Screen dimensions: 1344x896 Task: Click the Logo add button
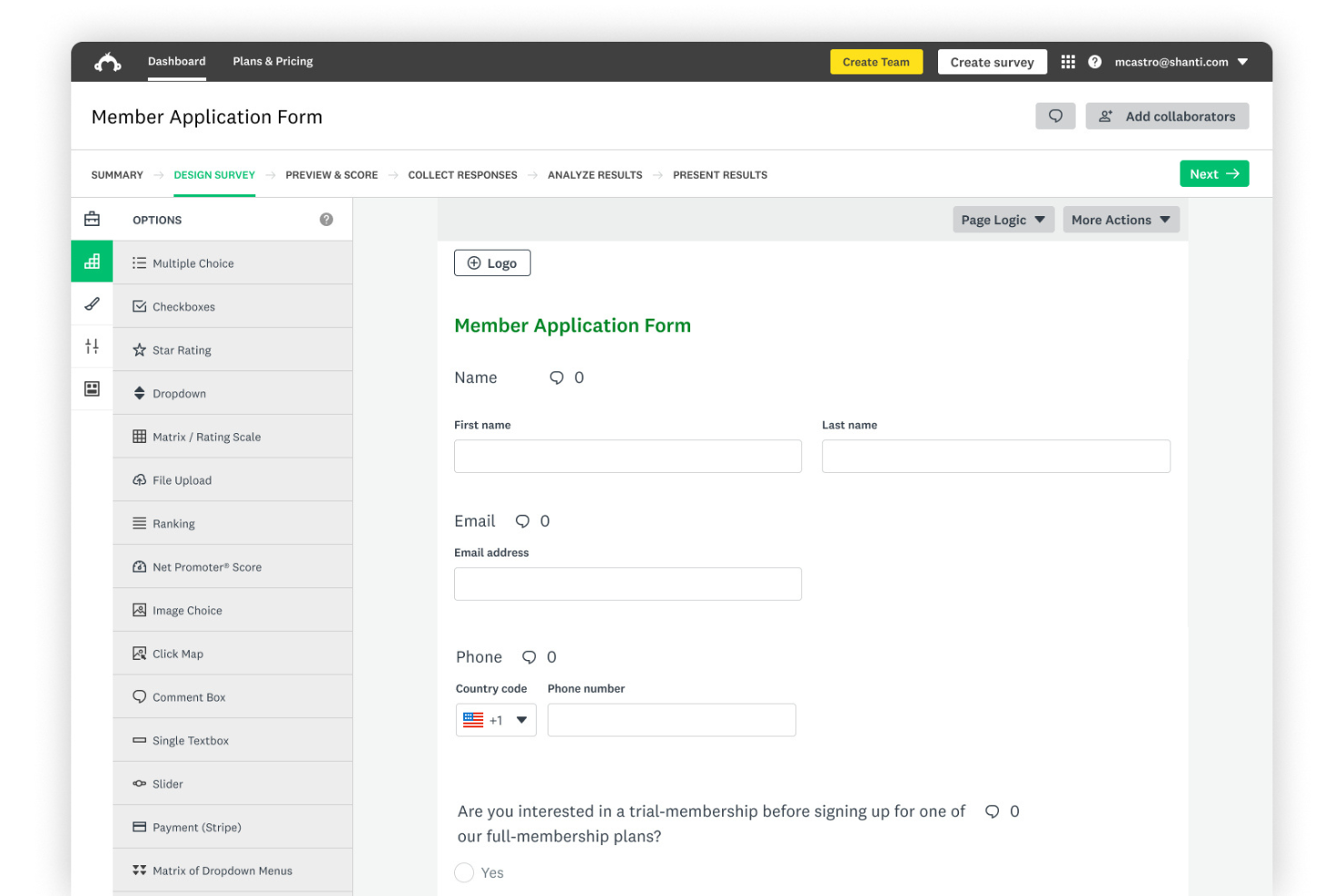point(492,263)
